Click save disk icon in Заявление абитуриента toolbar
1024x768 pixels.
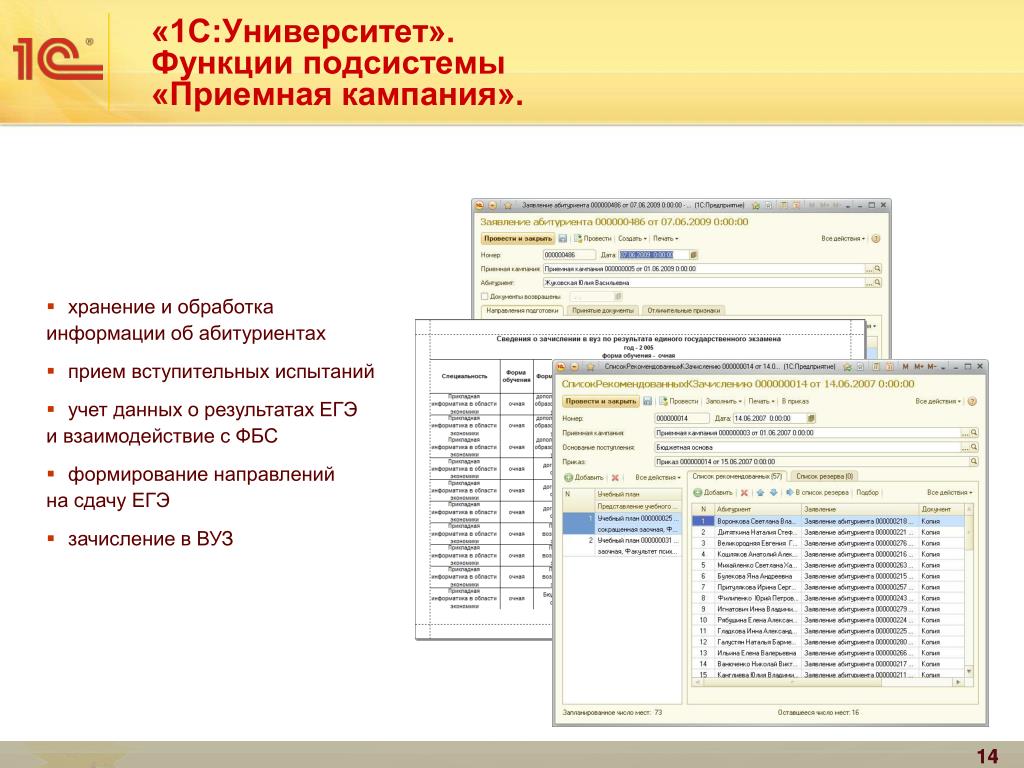click(563, 238)
